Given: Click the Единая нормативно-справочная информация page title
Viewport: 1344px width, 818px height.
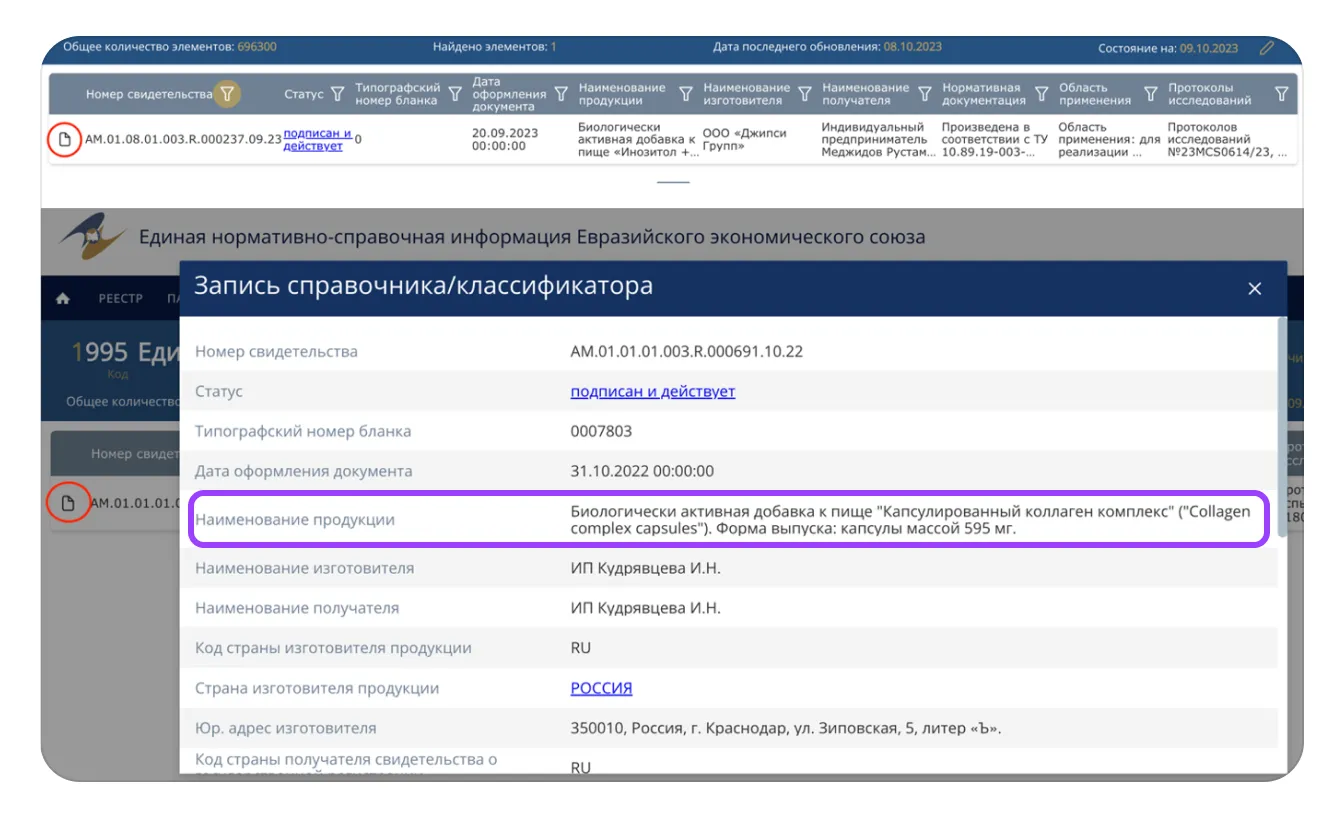Looking at the screenshot, I should (x=532, y=237).
